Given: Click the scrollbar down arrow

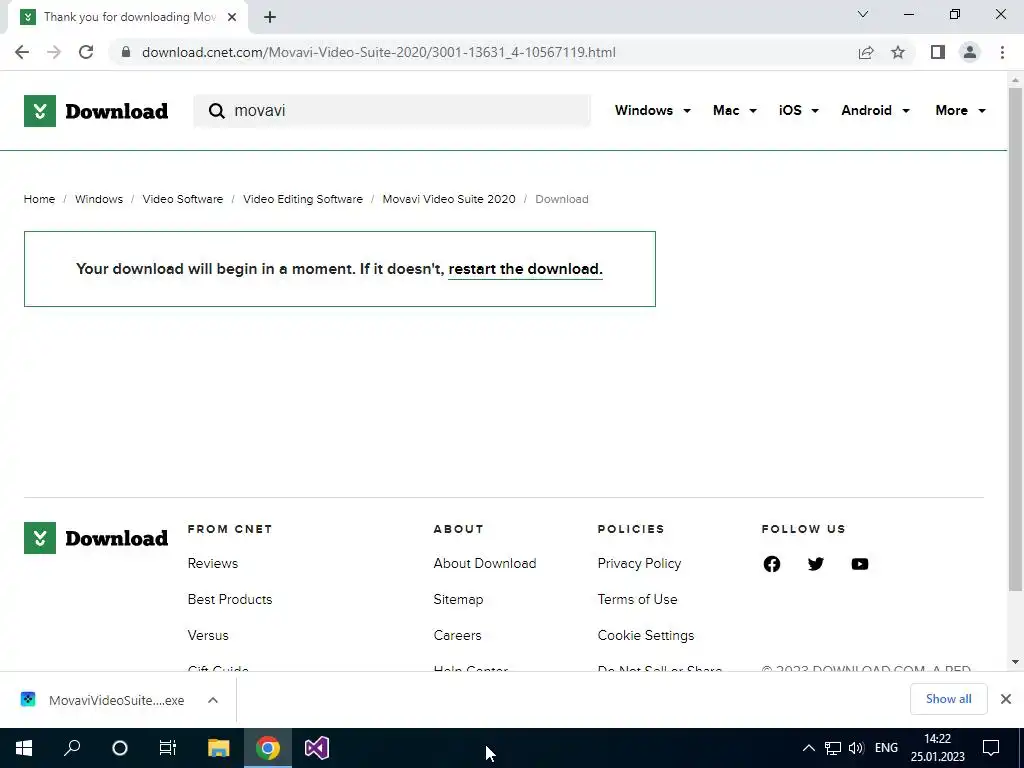Looking at the screenshot, I should [1015, 662].
